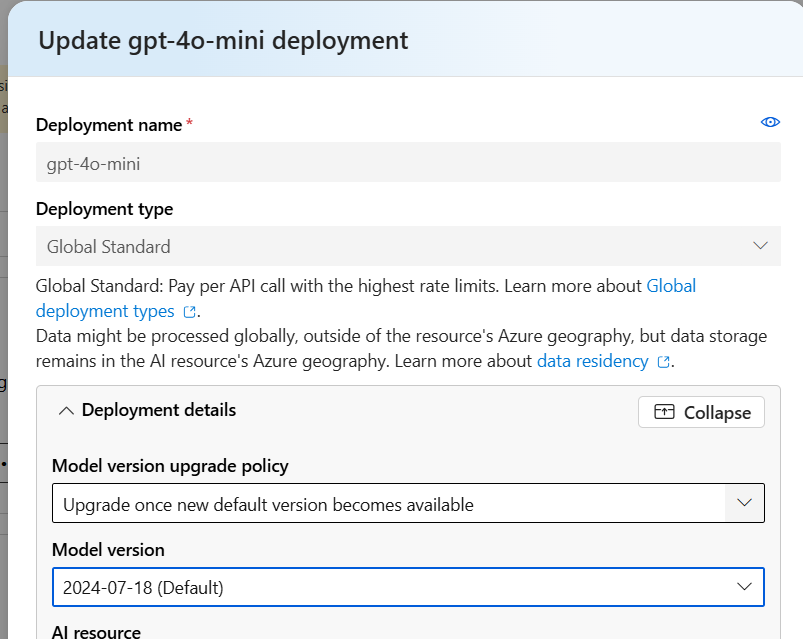Click the Collapse button
The image size is (803, 639).
pyautogui.click(x=701, y=412)
